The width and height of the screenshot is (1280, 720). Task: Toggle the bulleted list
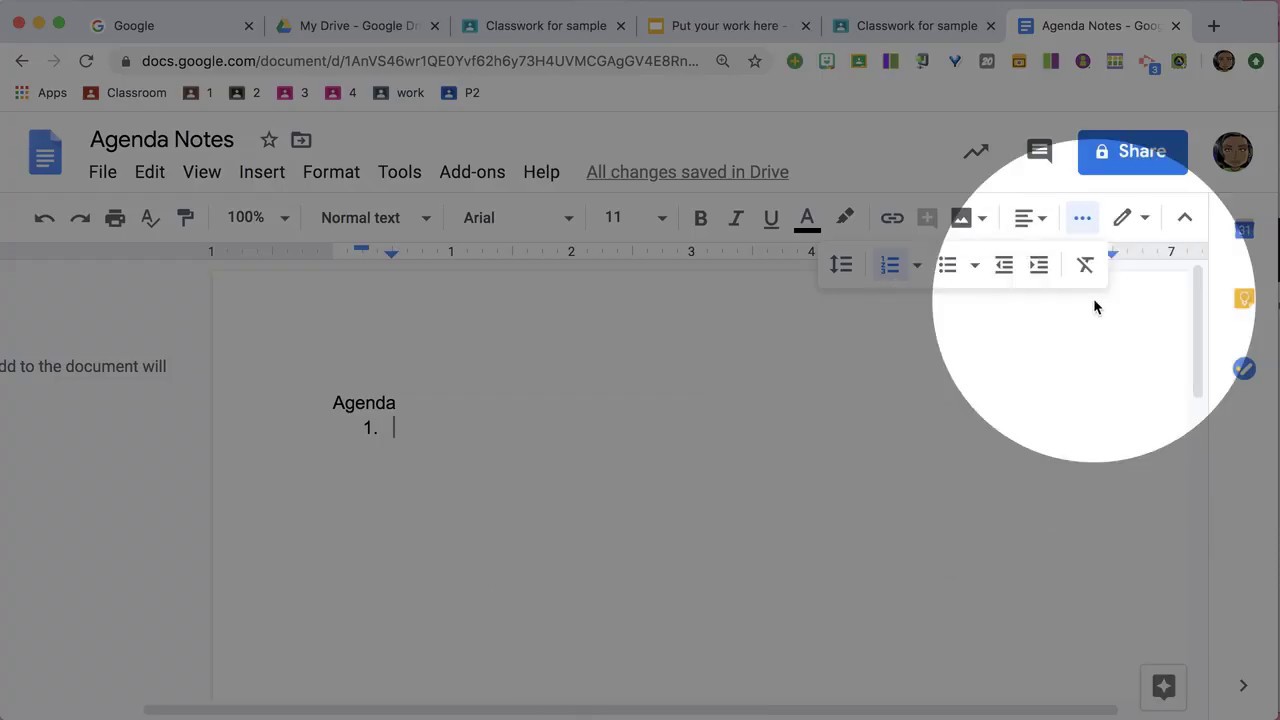[948, 265]
